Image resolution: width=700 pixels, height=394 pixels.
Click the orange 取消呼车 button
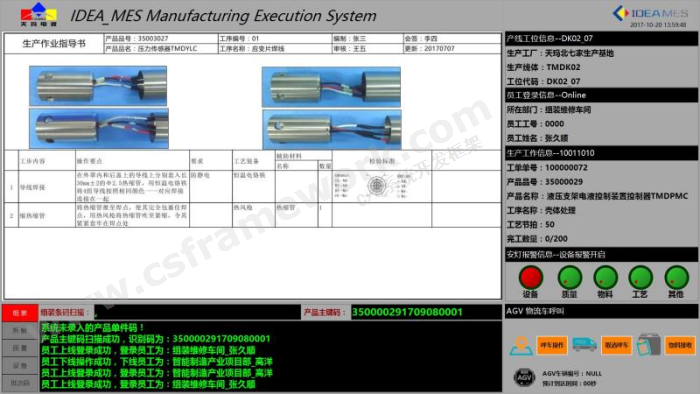pos(616,345)
